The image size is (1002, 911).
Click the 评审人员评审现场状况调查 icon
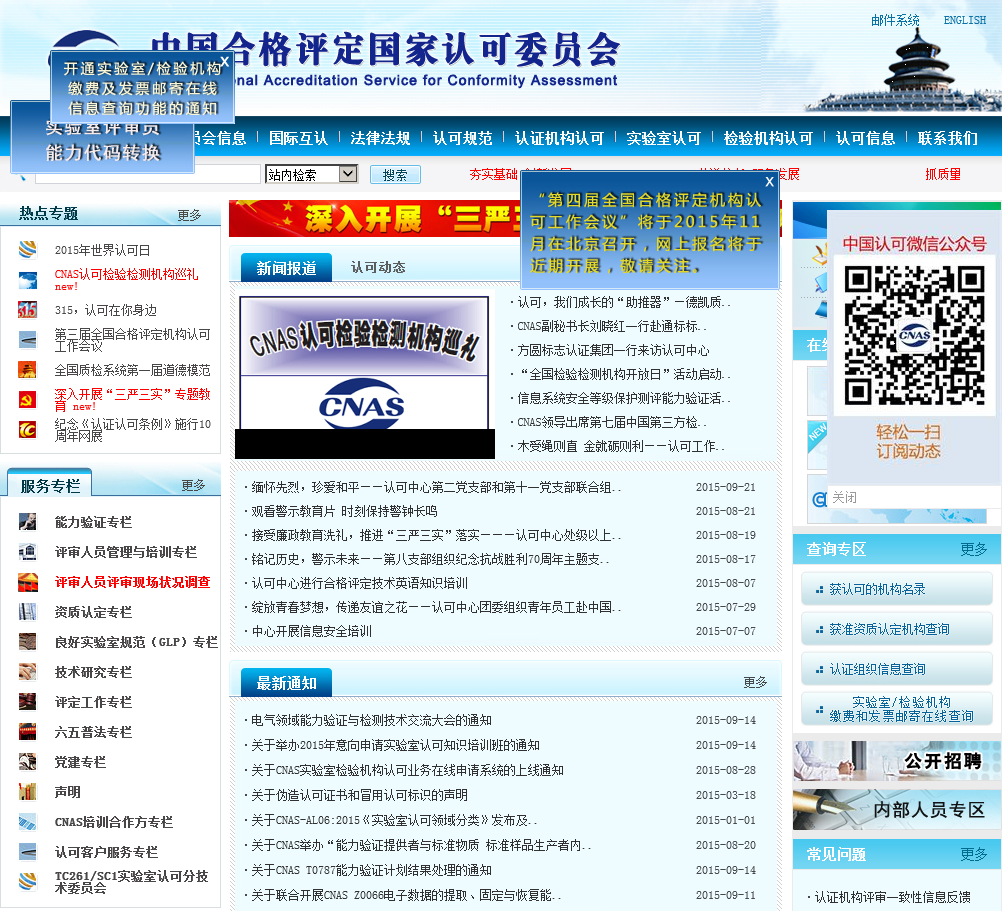[x=27, y=582]
